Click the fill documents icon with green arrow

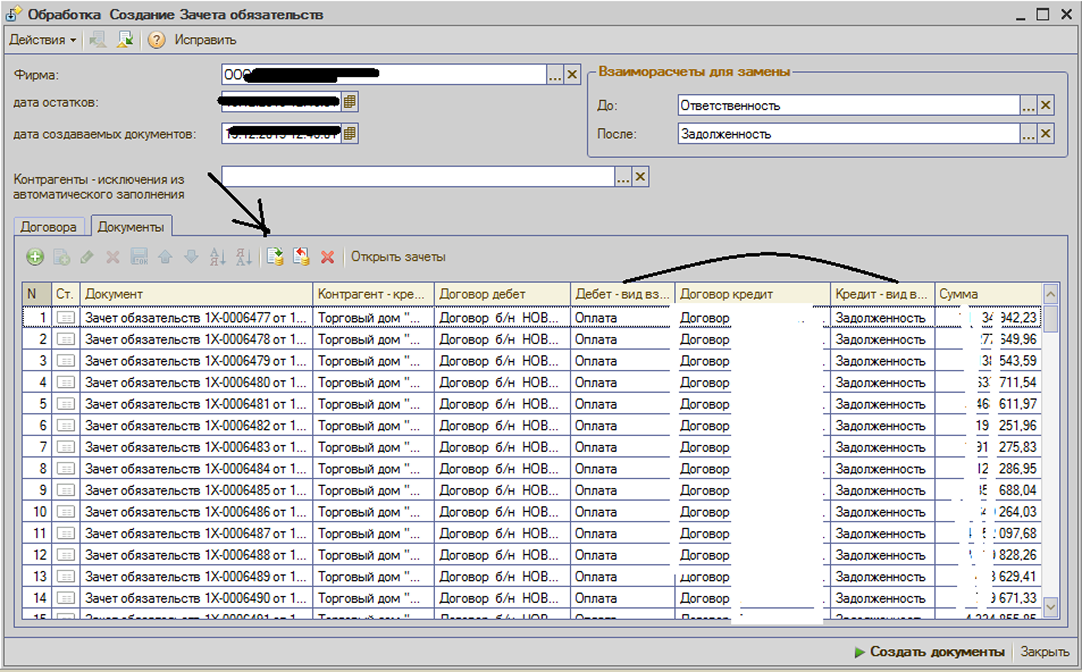(x=275, y=257)
